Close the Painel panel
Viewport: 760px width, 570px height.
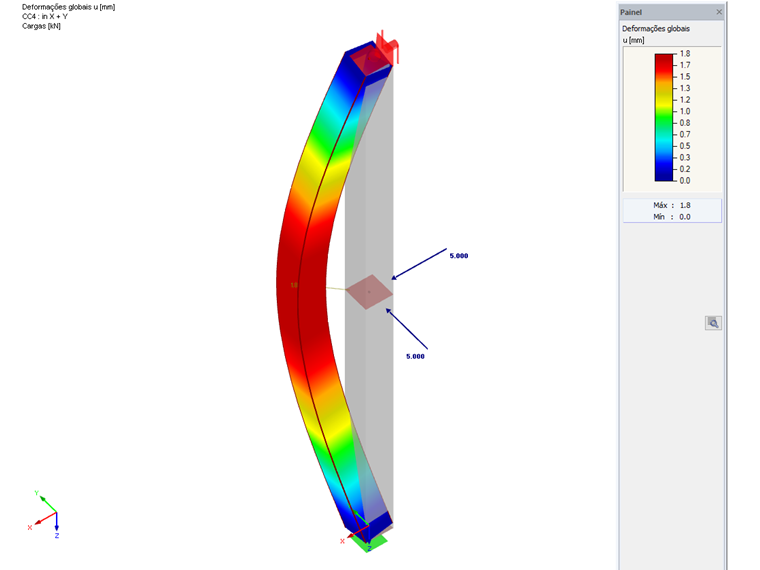pyautogui.click(x=719, y=12)
